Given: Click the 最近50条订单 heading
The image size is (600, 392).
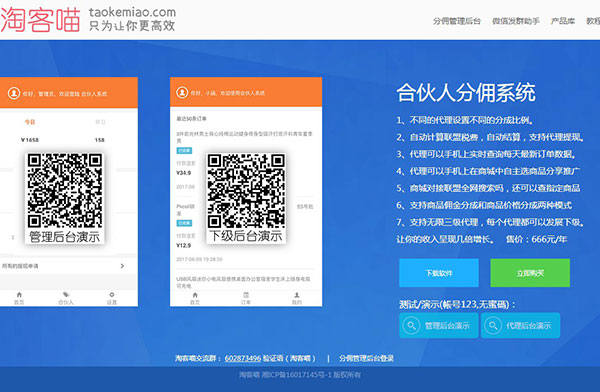Looking at the screenshot, I should coord(191,119).
